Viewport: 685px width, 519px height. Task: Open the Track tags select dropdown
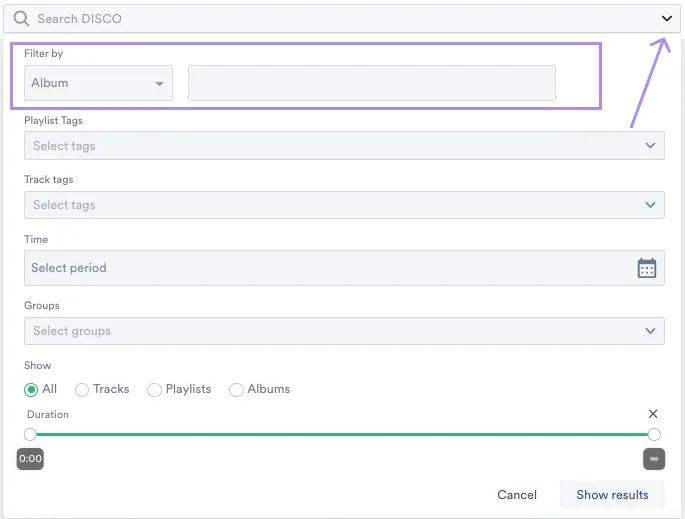click(x=344, y=205)
